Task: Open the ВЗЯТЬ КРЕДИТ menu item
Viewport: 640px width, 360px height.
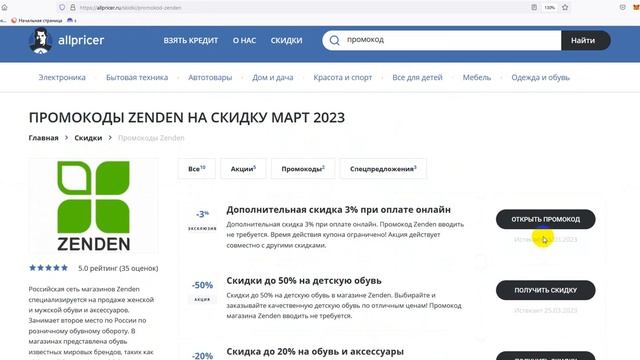Action: 191,40
